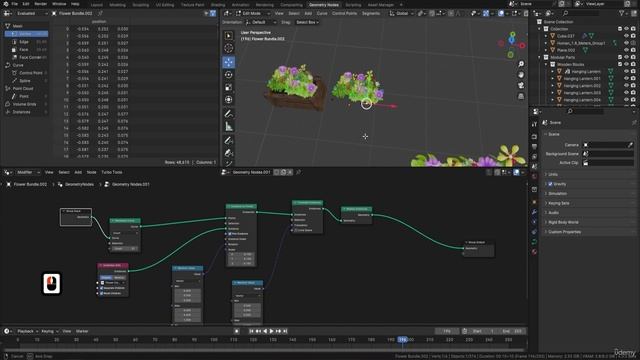Image resolution: width=640 pixels, height=360 pixels.
Task: Click the outliner filter funnel icon
Action: [x=622, y=13]
